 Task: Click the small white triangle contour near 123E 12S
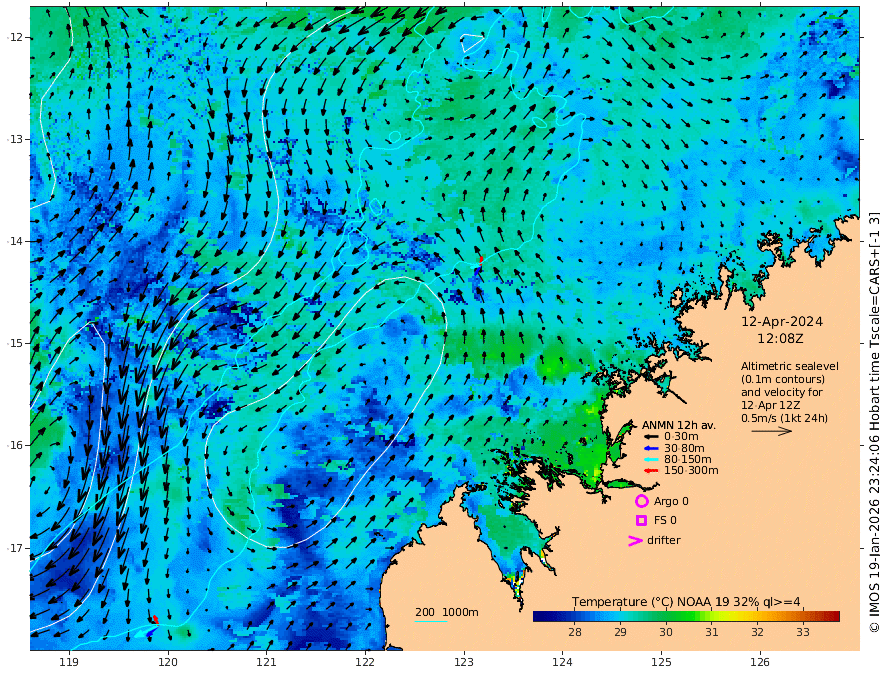[x=471, y=43]
